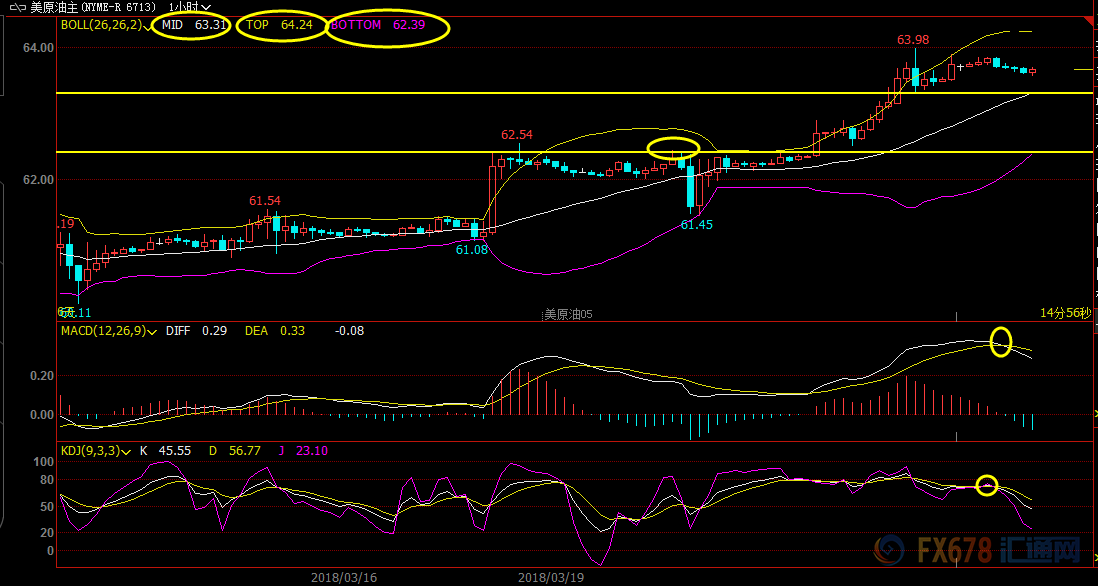Expand the KDJ(9,3,3) indicator dropdown
This screenshot has width=1098, height=586.
coord(126,452)
